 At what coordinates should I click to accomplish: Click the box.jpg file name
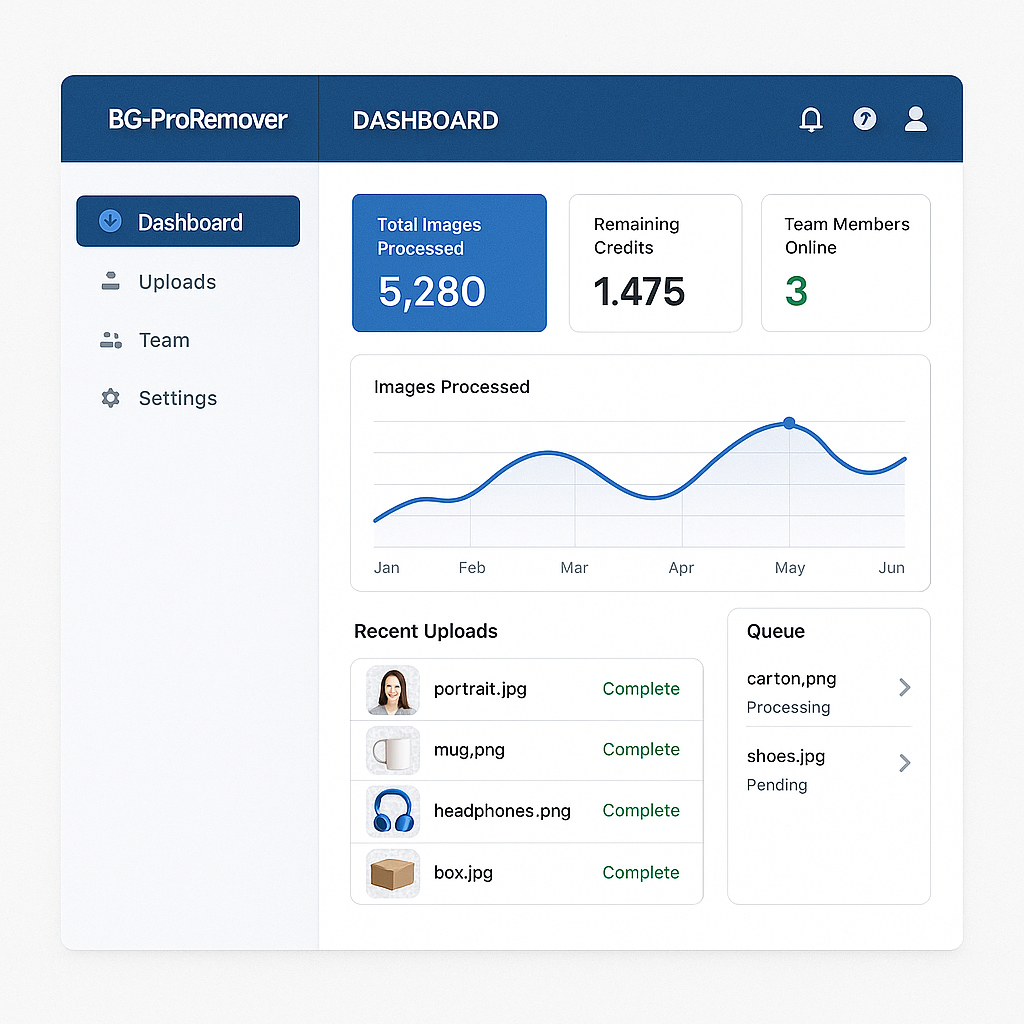[x=463, y=872]
